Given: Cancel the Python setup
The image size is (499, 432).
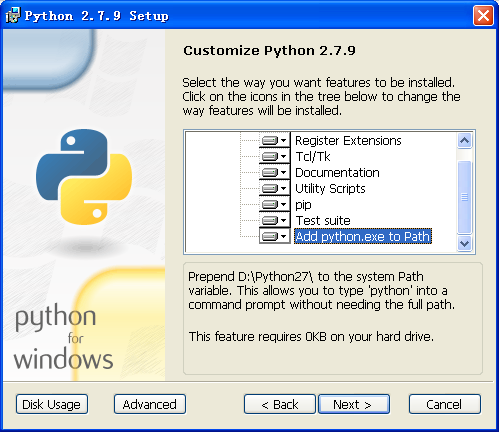Looking at the screenshot, I should click(445, 404).
